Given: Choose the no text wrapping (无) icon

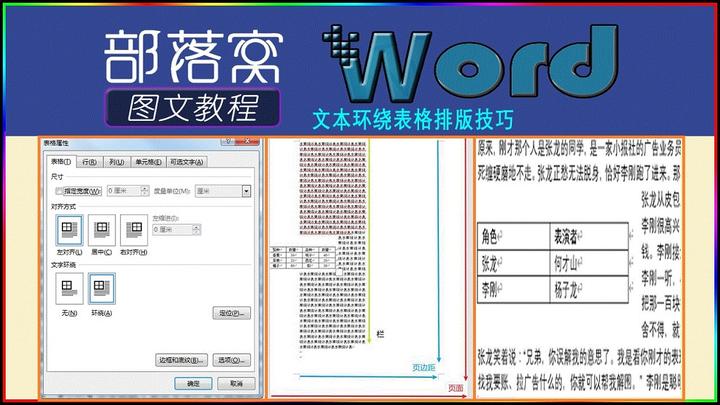Looking at the screenshot, I should pos(69,288).
